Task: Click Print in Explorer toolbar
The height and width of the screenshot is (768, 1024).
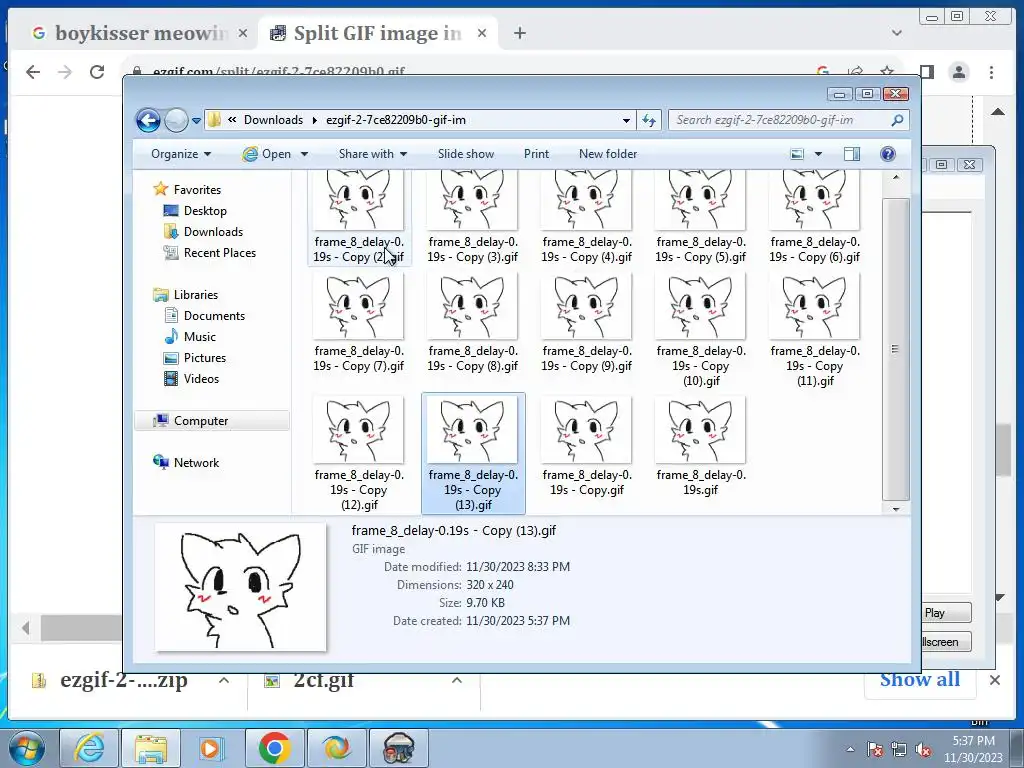Action: click(536, 154)
